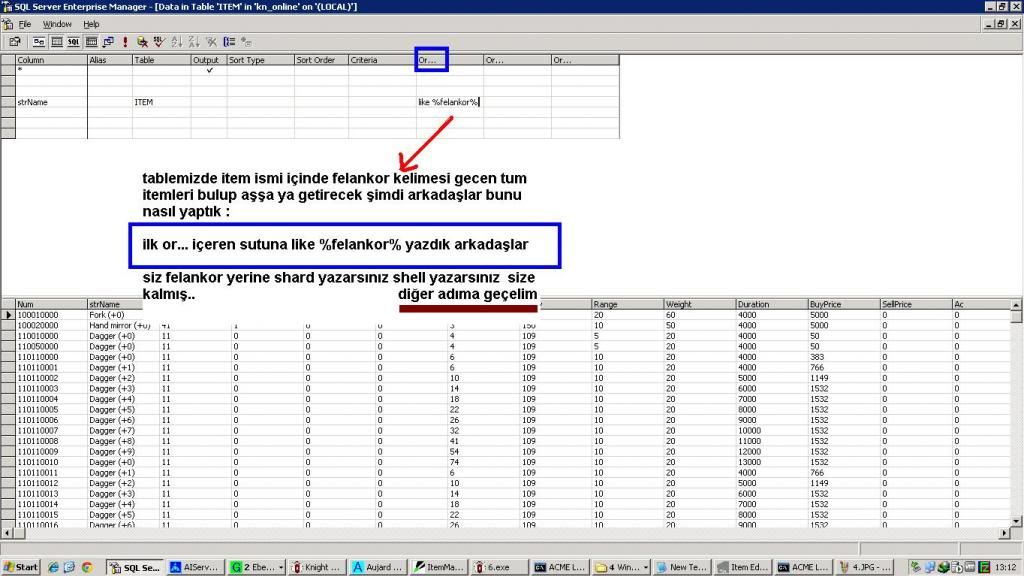Click the Properties icon at toolbar start
This screenshot has height=576, width=1024.
(x=15, y=42)
